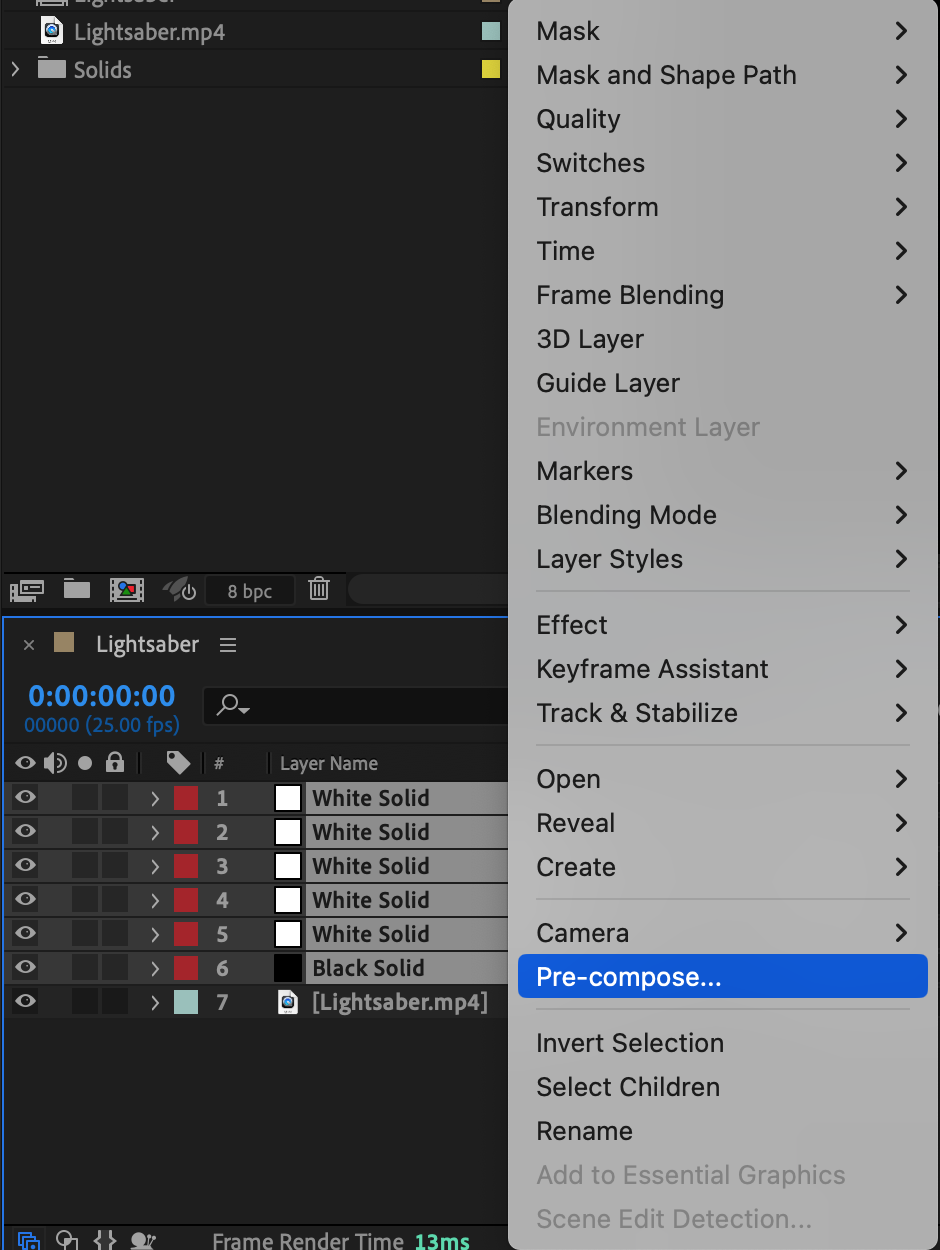This screenshot has width=940, height=1250.
Task: Expand the Solids folder in Project panel
Action: [x=15, y=70]
